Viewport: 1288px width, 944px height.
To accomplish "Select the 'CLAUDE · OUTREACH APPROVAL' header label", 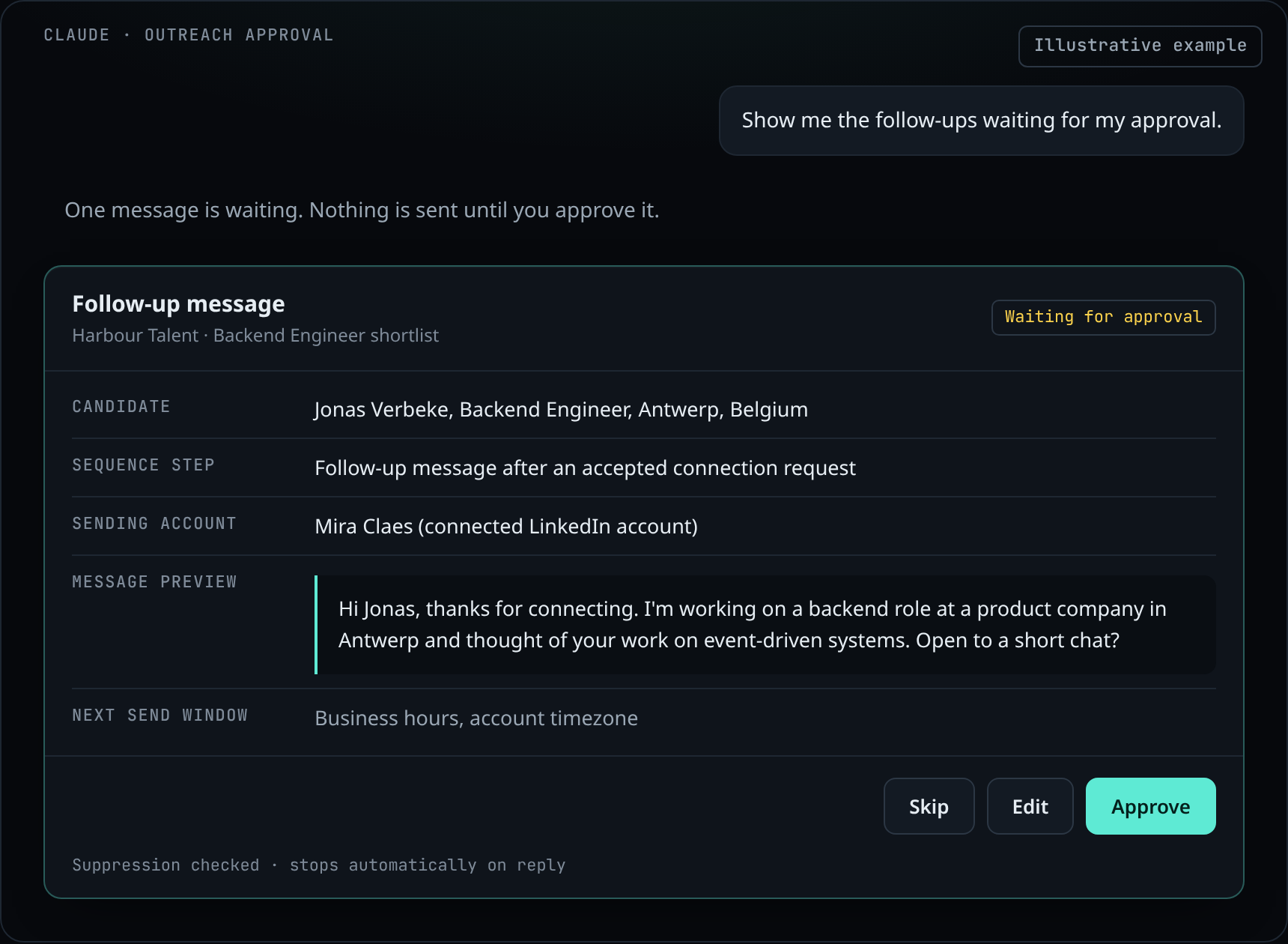I will [189, 35].
